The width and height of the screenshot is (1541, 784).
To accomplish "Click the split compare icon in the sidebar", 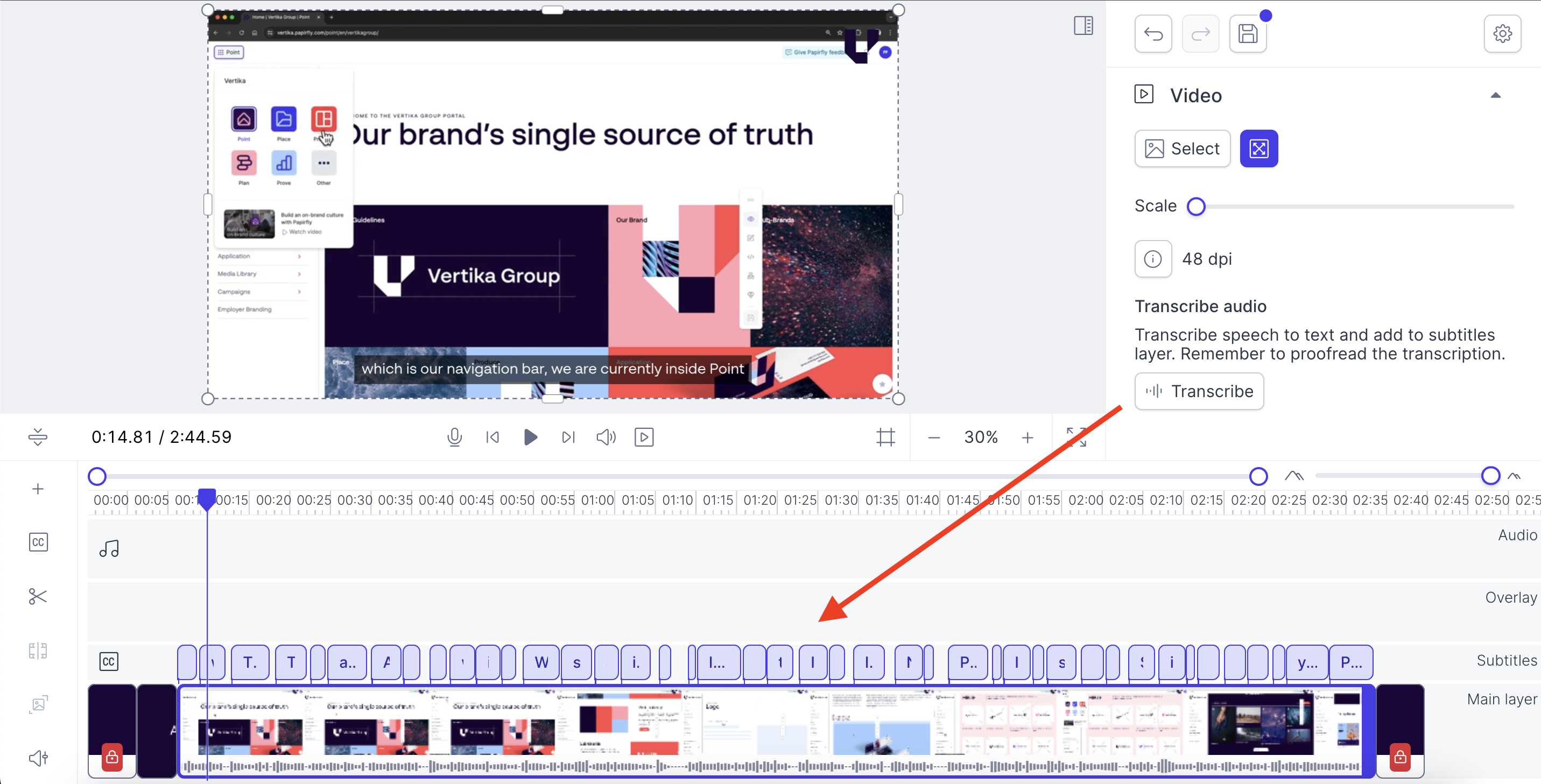I will coord(38,651).
